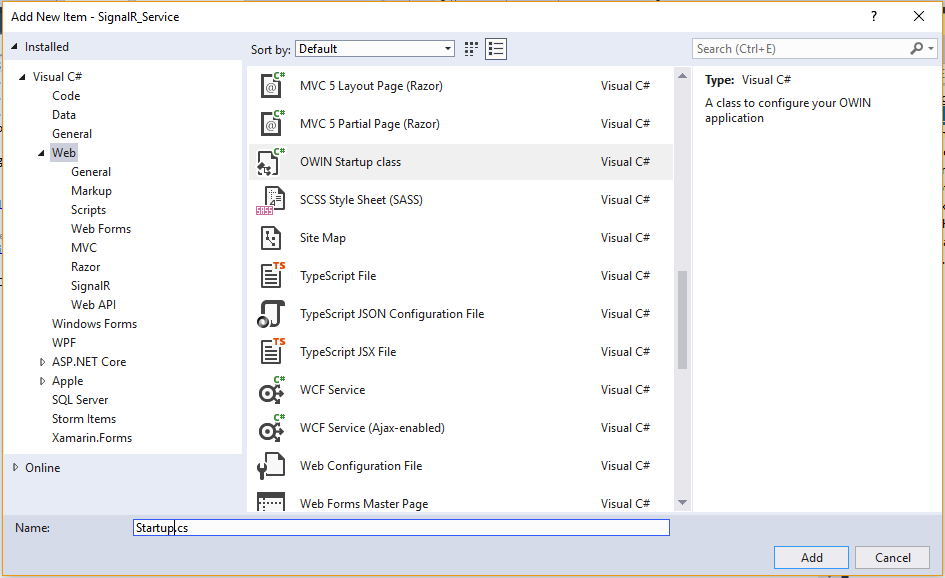Select the MVC 5 Layout Page icon
Screen dimensions: 945x578
pos(271,86)
